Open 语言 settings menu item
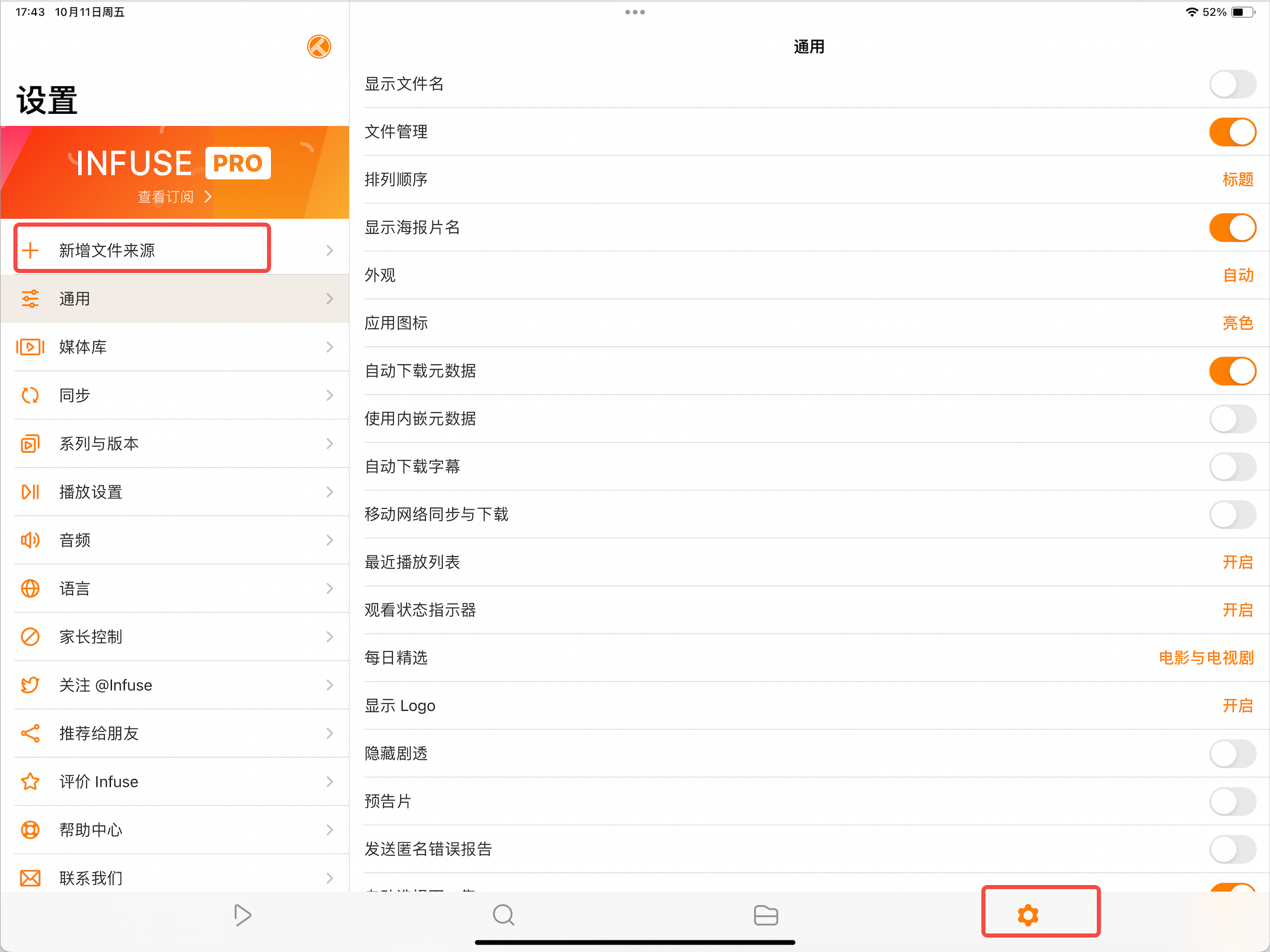 175,588
